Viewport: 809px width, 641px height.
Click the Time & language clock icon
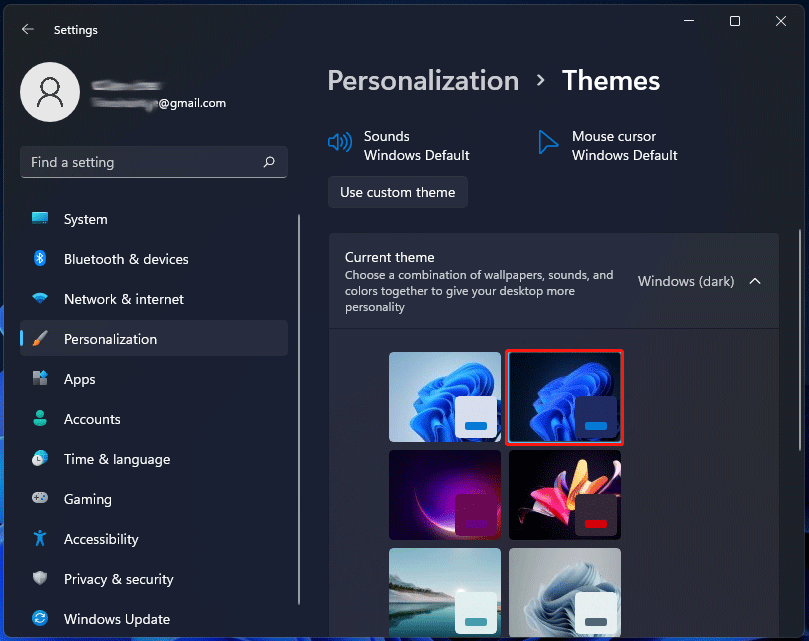coord(40,458)
